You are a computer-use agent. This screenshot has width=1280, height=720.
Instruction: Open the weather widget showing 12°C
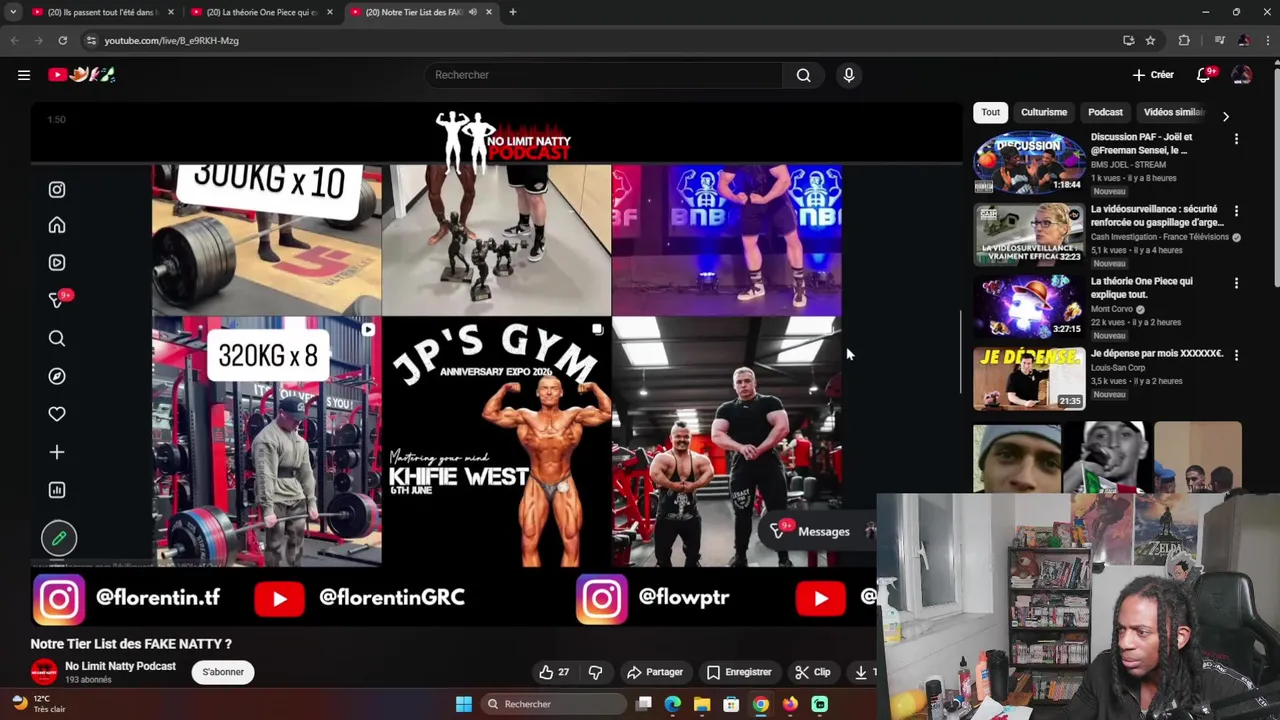pos(36,704)
